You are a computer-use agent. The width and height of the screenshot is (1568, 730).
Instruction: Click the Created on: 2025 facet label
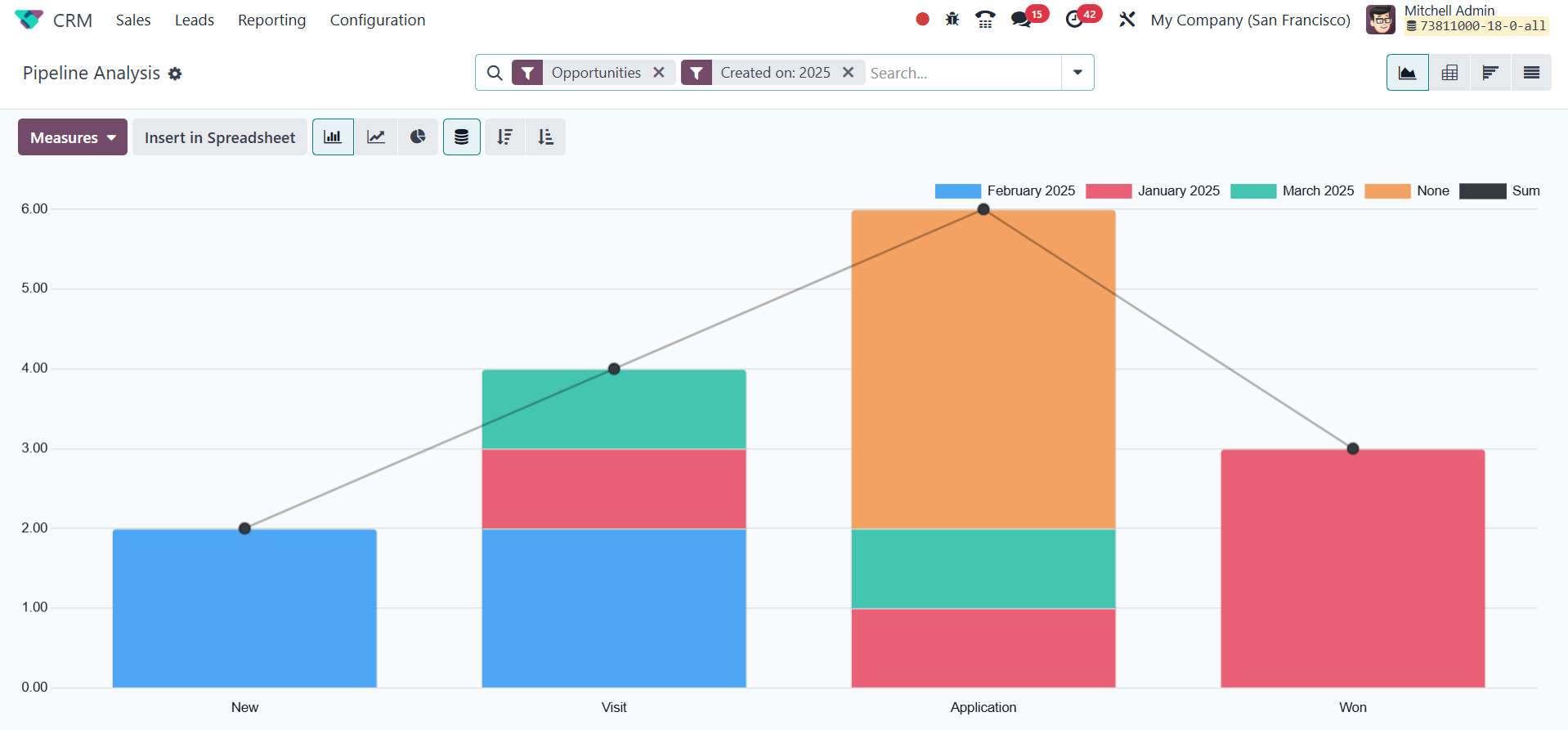pos(775,73)
